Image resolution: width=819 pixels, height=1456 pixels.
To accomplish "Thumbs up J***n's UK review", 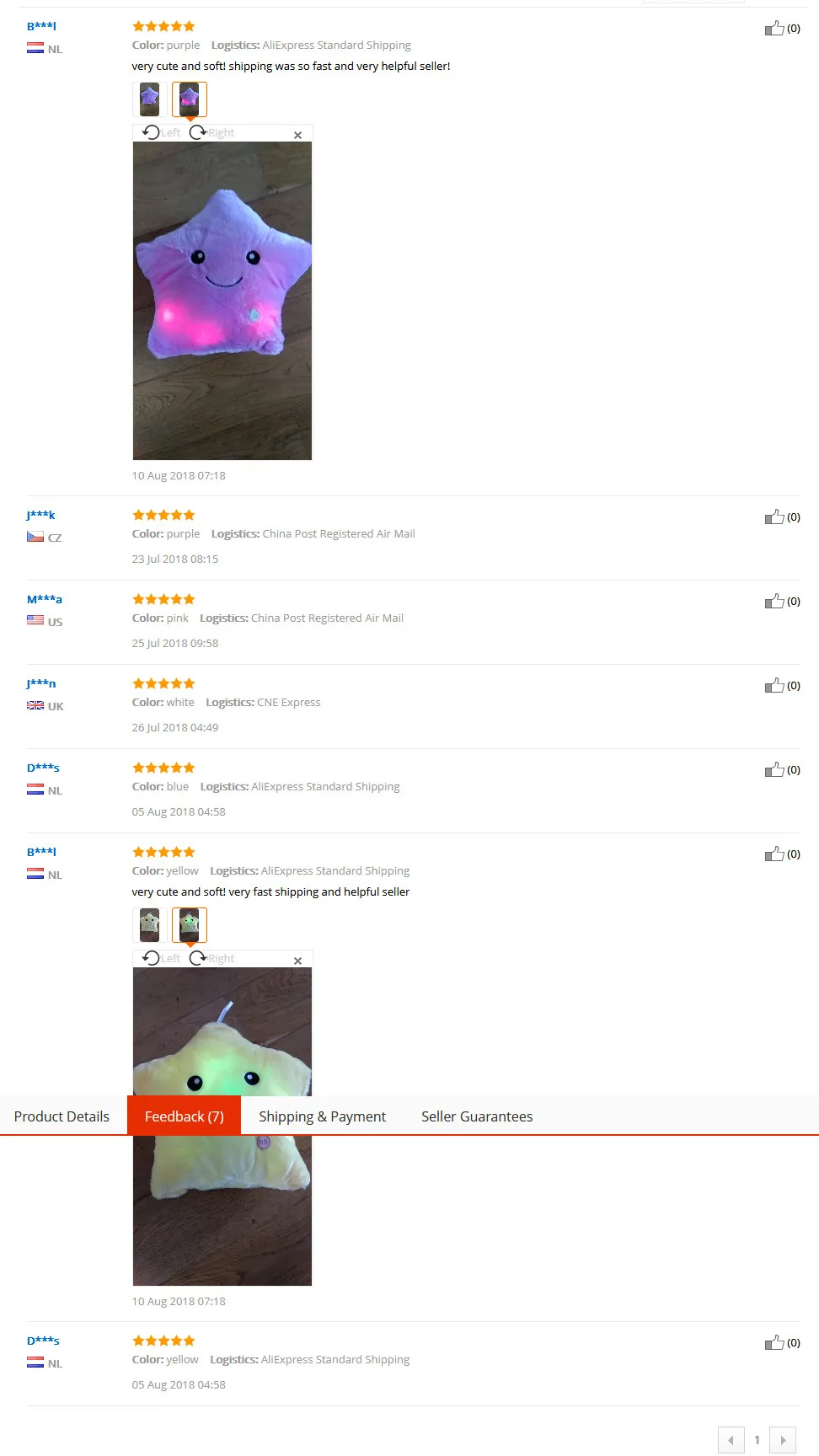I will tap(774, 686).
